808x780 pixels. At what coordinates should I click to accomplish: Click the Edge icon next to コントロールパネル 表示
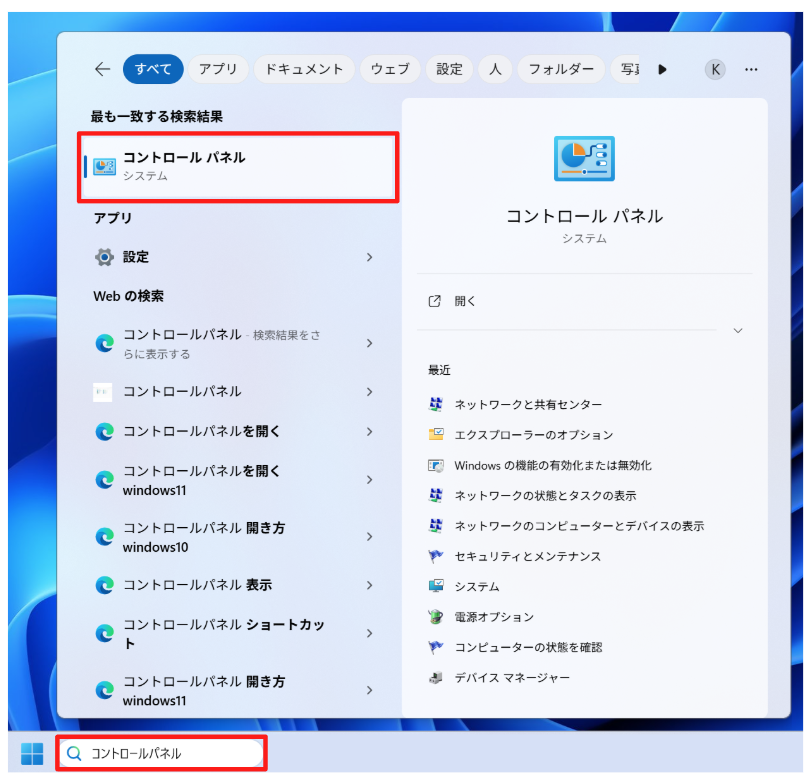click(105, 585)
